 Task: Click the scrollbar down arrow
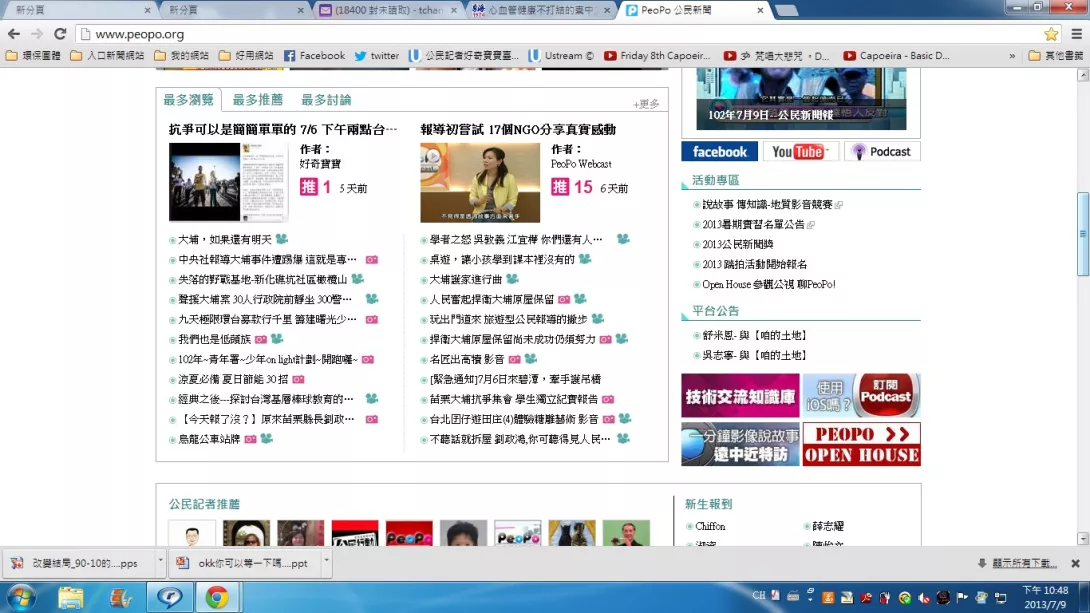click(x=1082, y=539)
